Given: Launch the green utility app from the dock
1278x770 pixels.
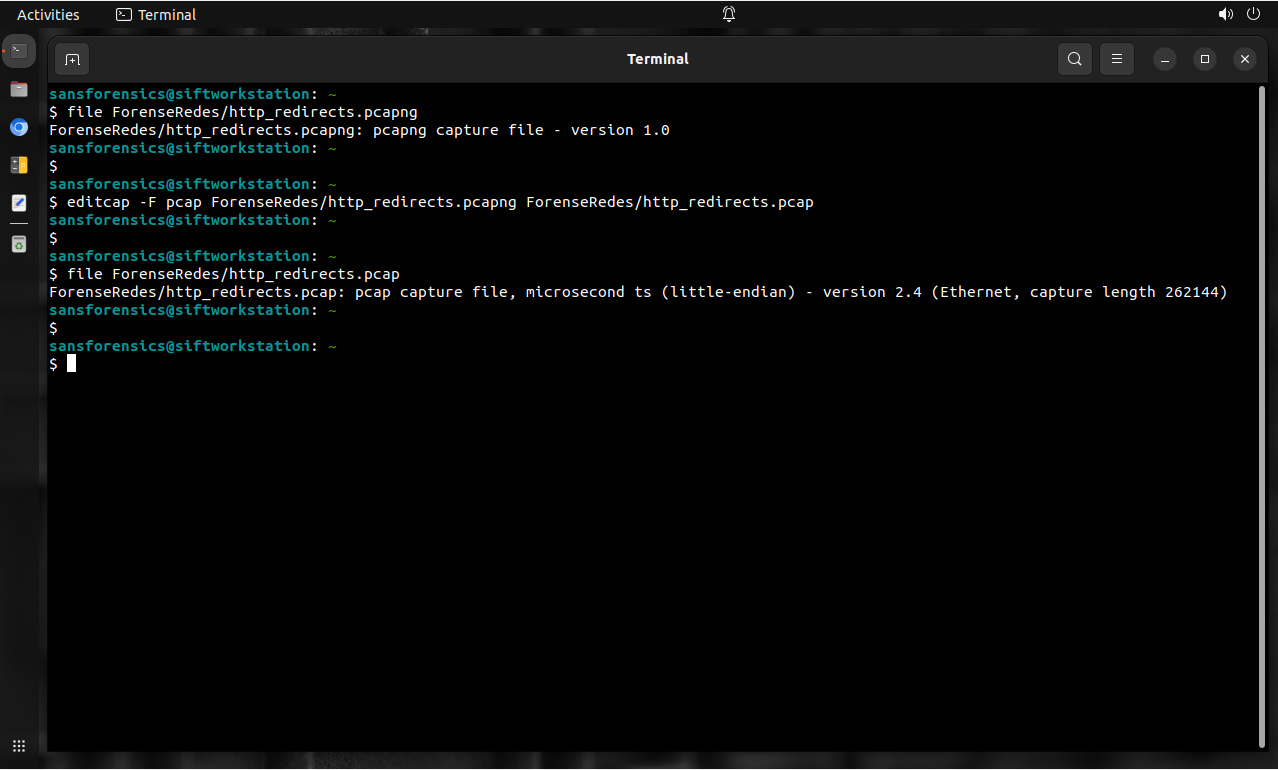Looking at the screenshot, I should pyautogui.click(x=18, y=244).
